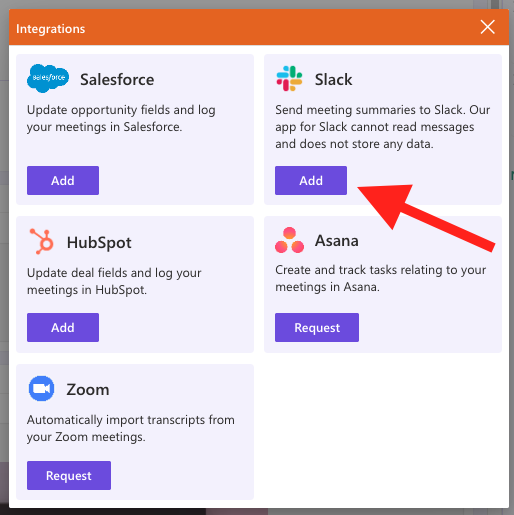Click 'Send meeting summaries to Slack' description

[383, 127]
